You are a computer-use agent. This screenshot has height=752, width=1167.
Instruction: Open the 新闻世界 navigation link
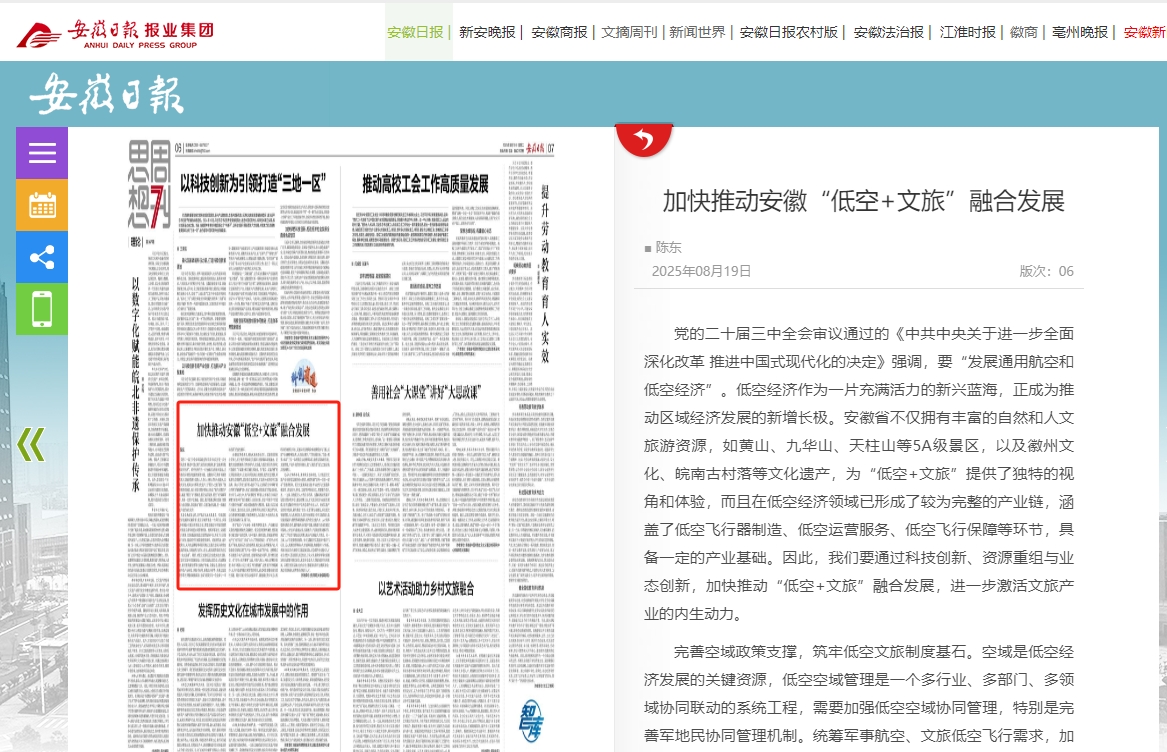pos(697,32)
